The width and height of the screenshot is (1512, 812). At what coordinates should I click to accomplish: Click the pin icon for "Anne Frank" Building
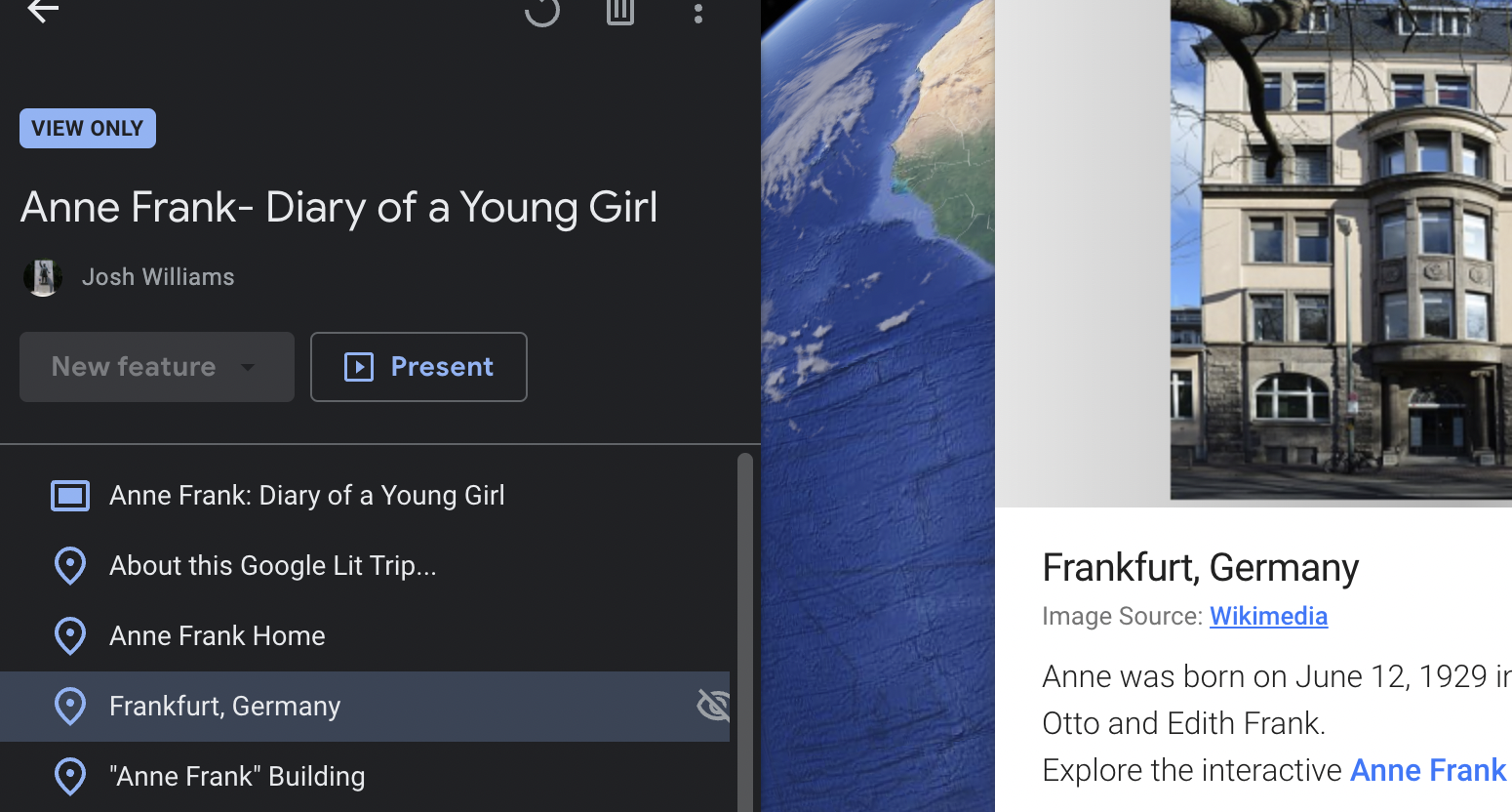70,777
